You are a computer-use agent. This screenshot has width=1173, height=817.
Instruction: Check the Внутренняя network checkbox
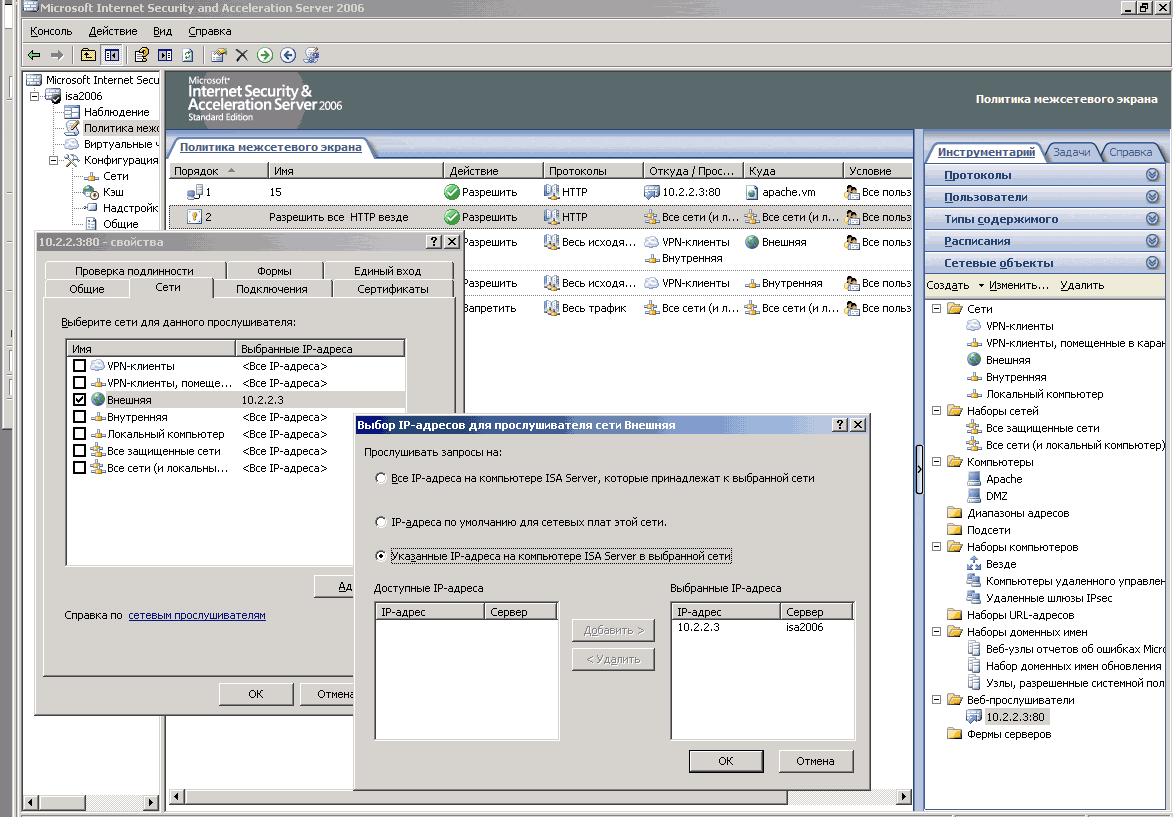(x=79, y=417)
